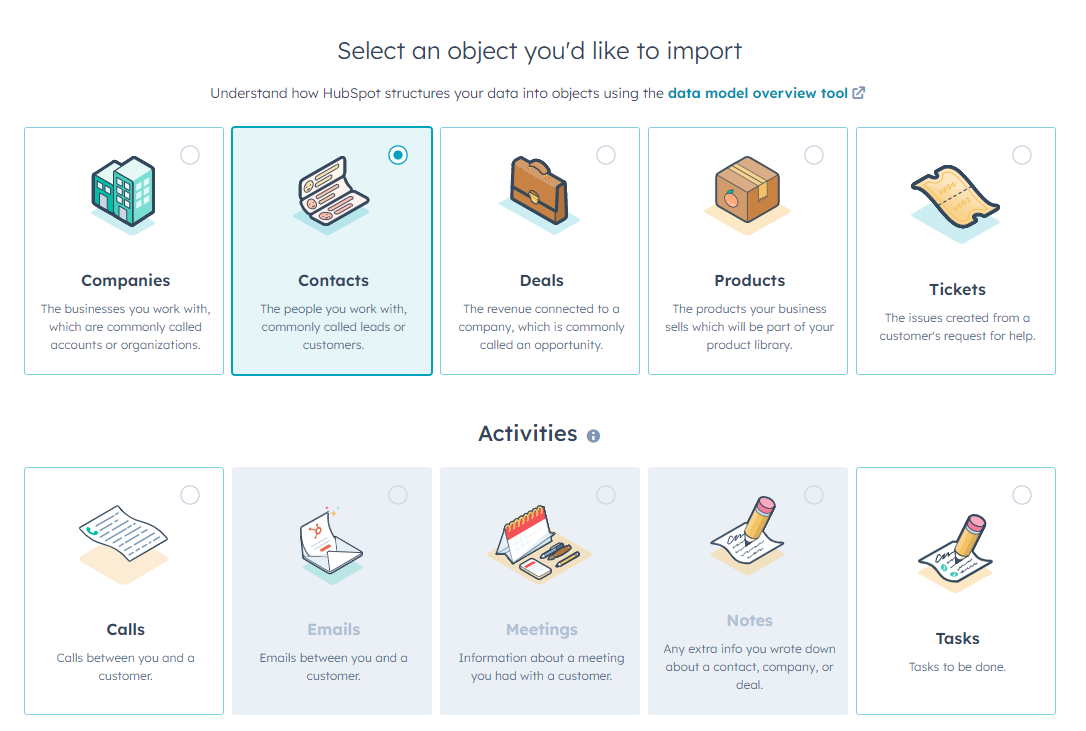Screen dimensions: 1086x731
Task: Click the Contacts cards icon
Action: (x=332, y=193)
